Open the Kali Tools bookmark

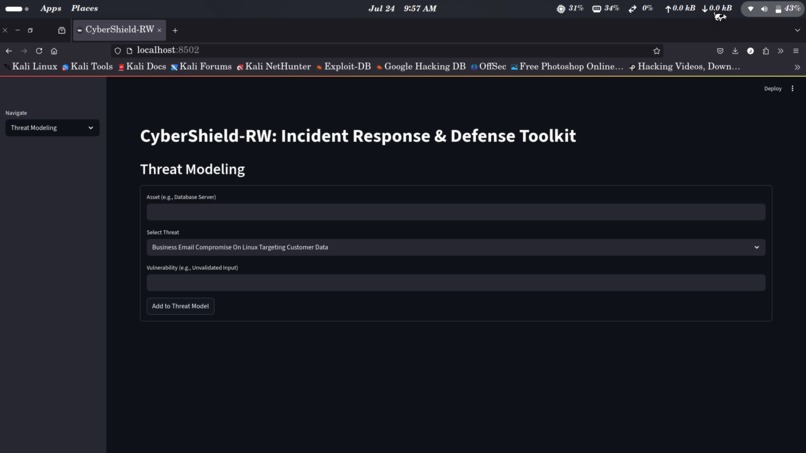coord(87,66)
